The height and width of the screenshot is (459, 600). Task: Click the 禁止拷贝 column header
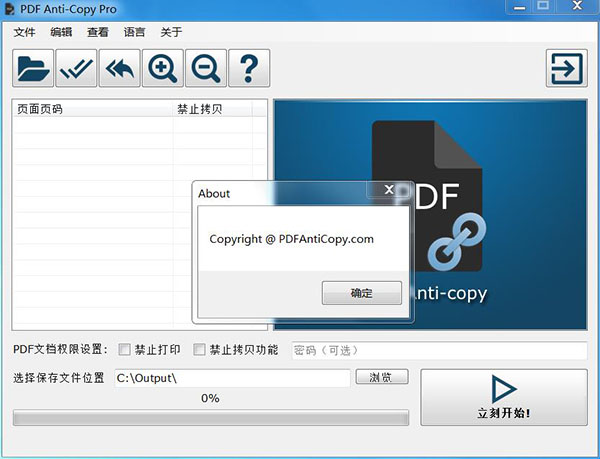coord(213,109)
